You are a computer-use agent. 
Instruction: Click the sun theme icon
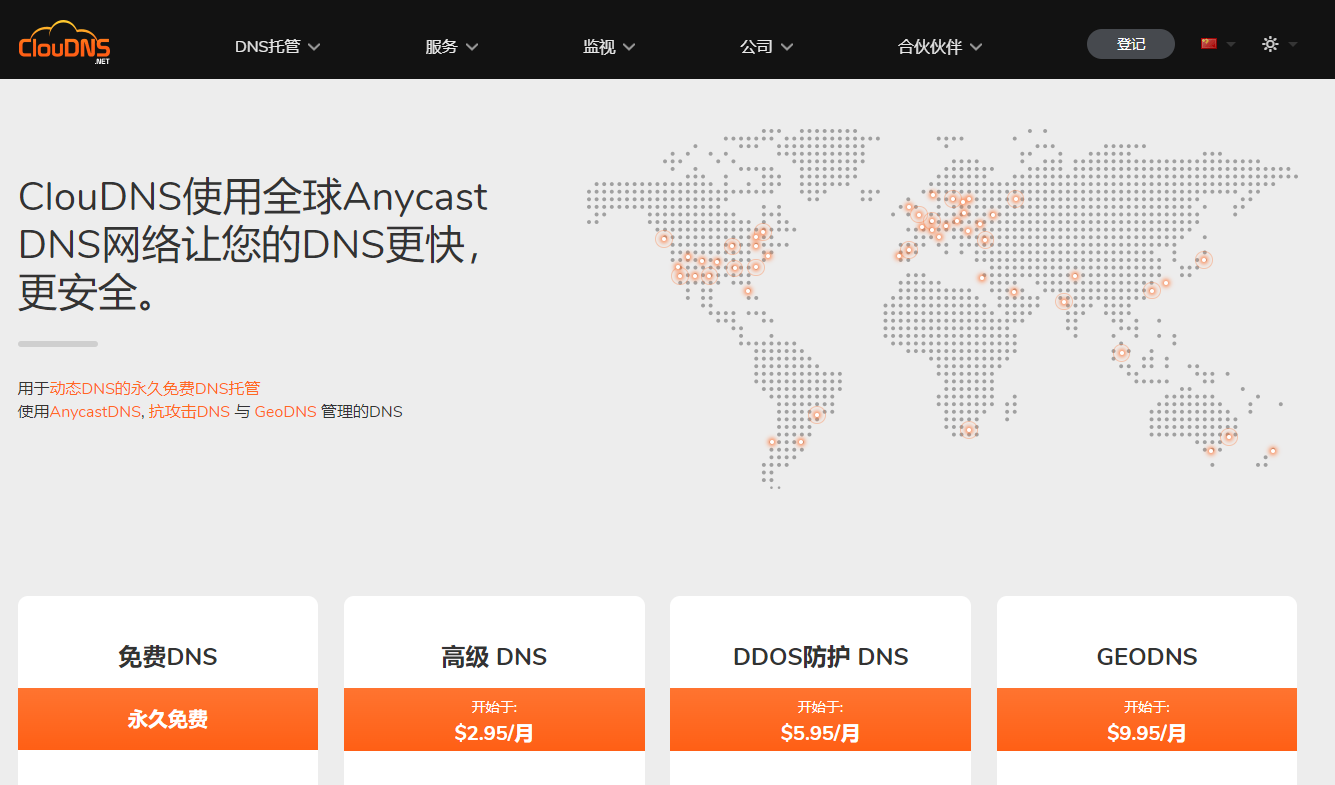[1270, 44]
